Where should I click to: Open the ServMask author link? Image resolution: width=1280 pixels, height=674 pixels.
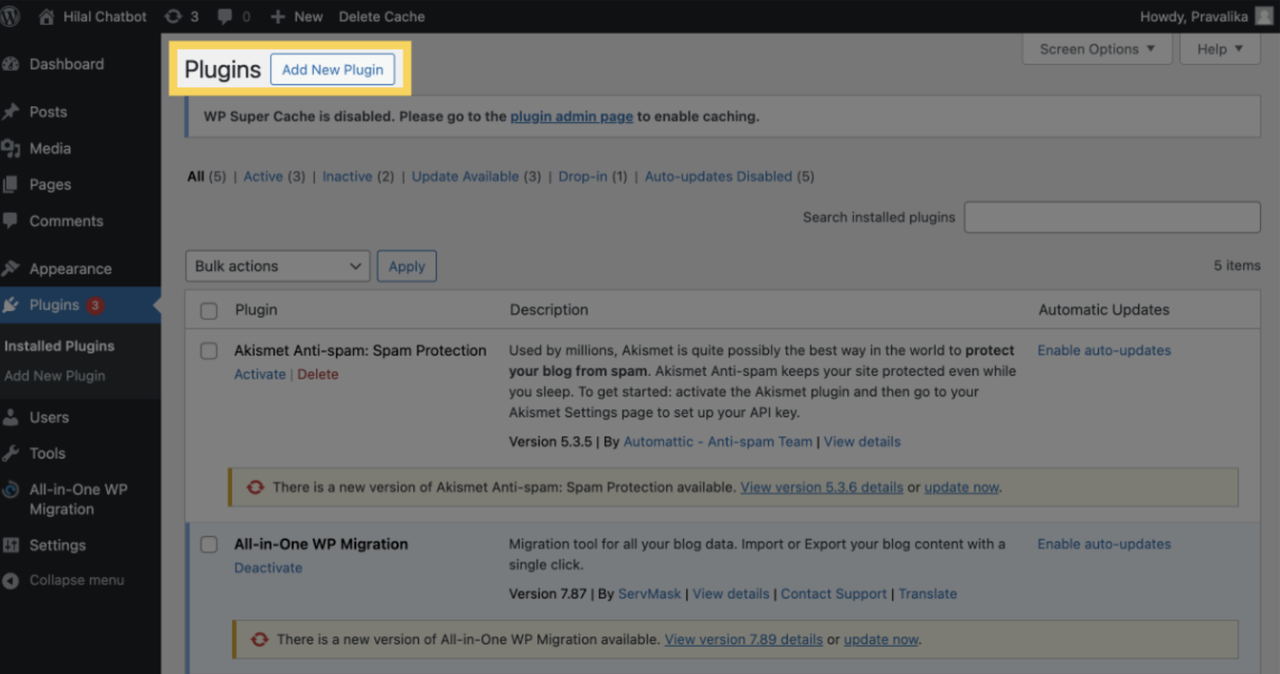click(x=649, y=593)
